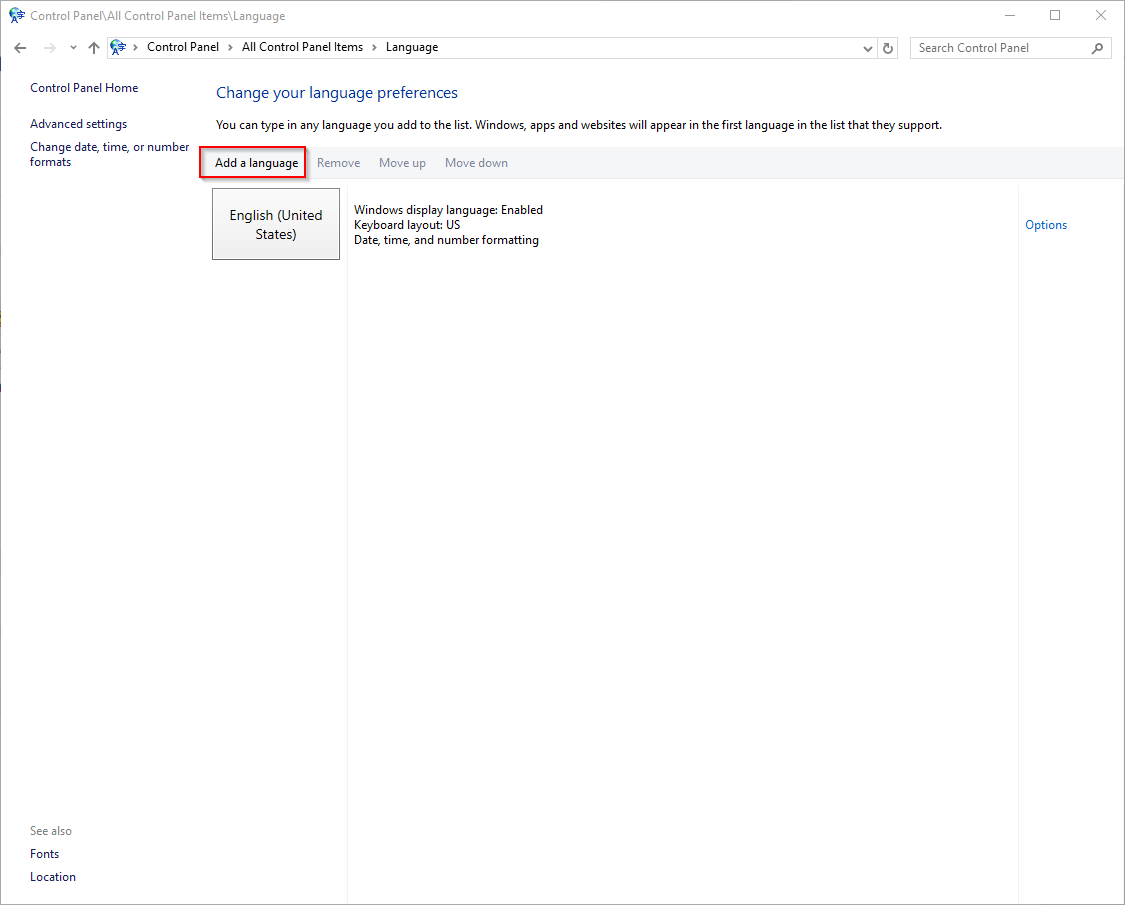Click 'Date, time, and number formatting' text

pos(446,240)
